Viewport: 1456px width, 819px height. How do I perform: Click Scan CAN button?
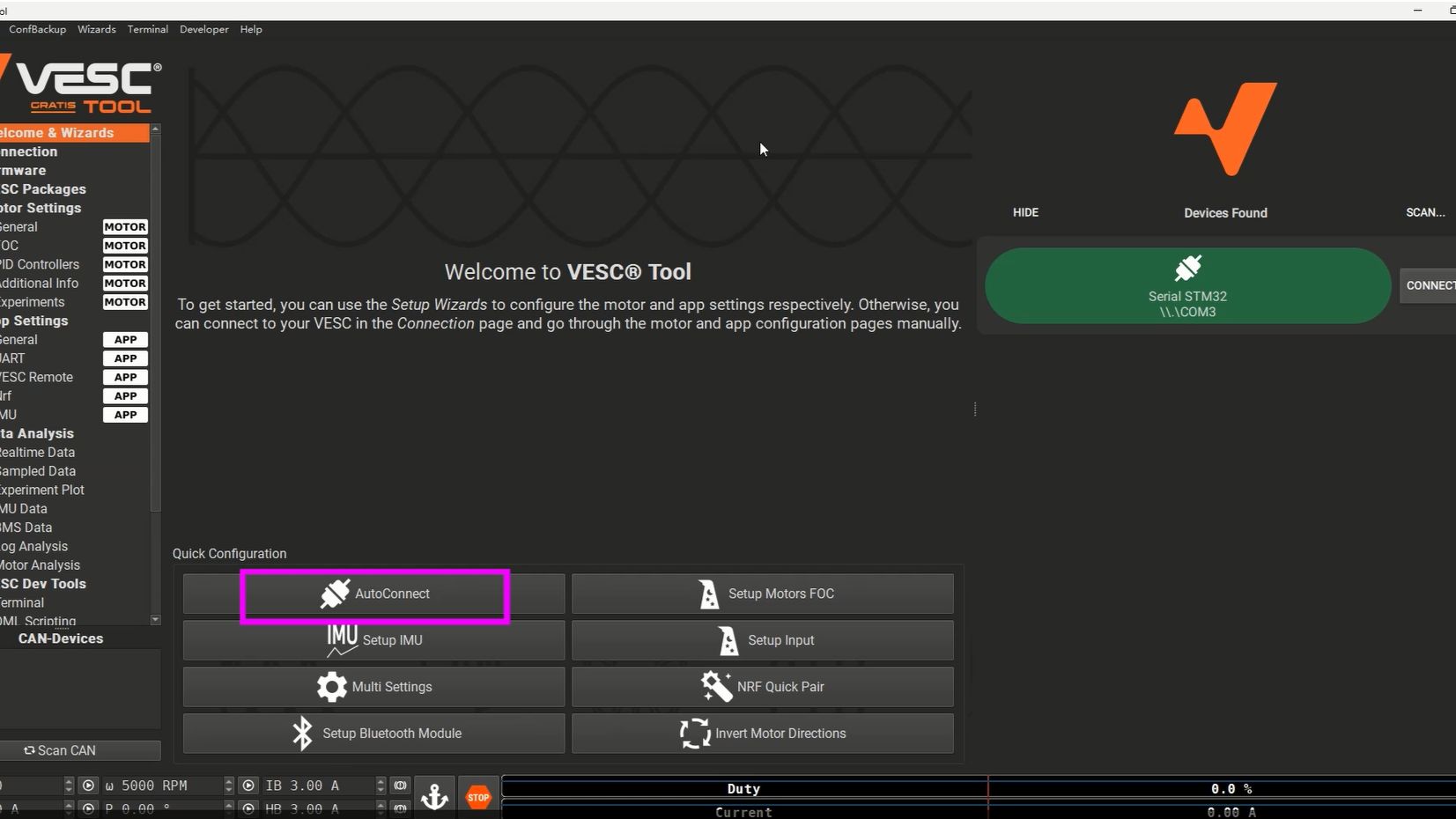tap(78, 750)
